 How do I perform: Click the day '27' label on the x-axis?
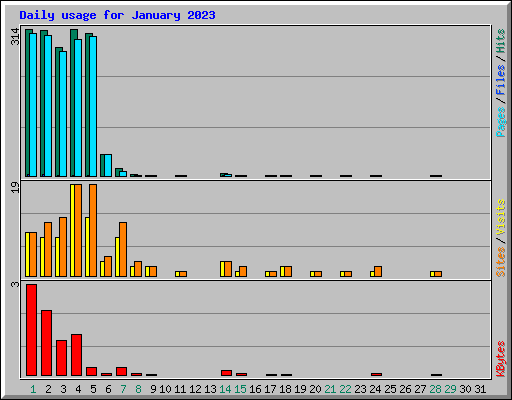coord(420,389)
